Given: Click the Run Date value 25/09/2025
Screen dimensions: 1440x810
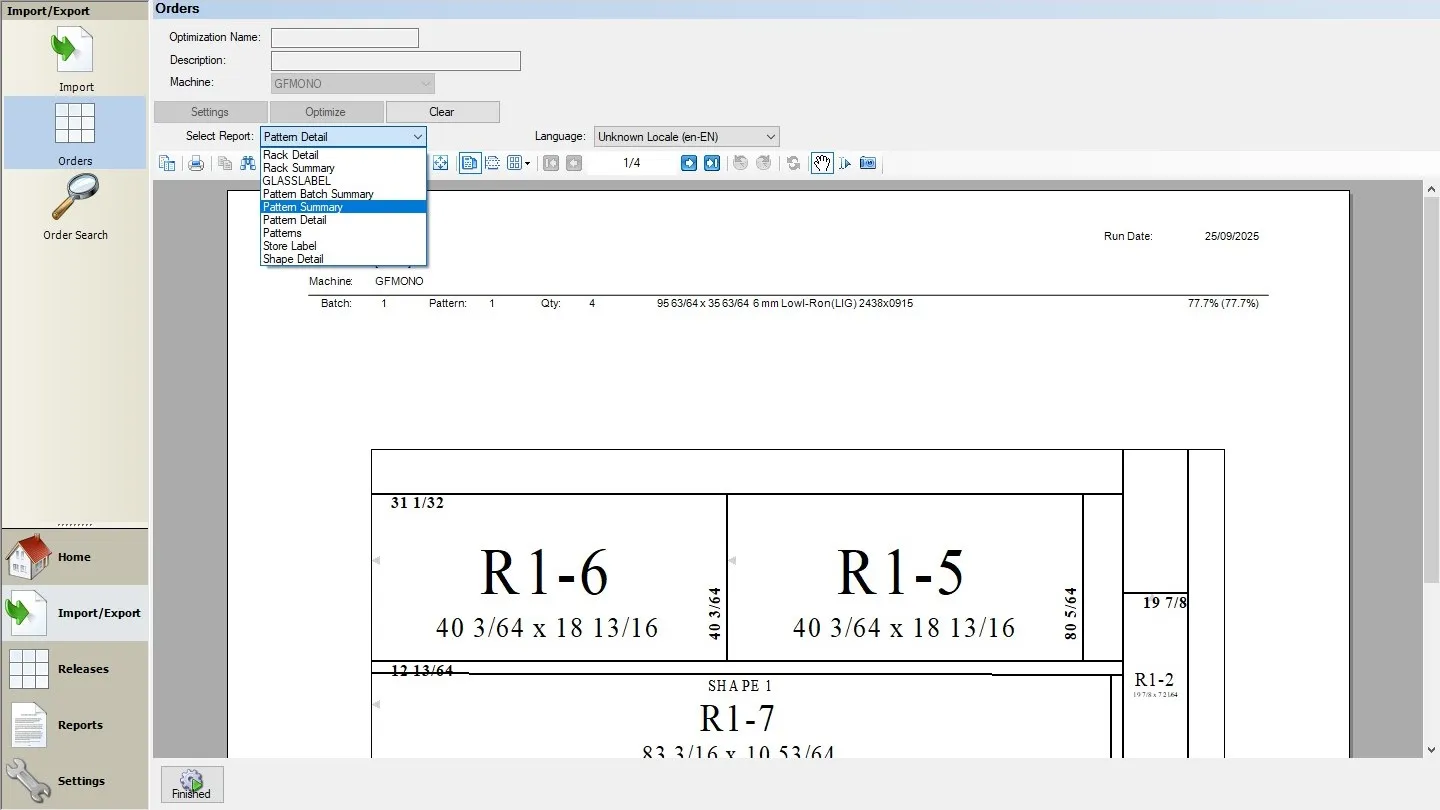Looking at the screenshot, I should coord(1231,237).
